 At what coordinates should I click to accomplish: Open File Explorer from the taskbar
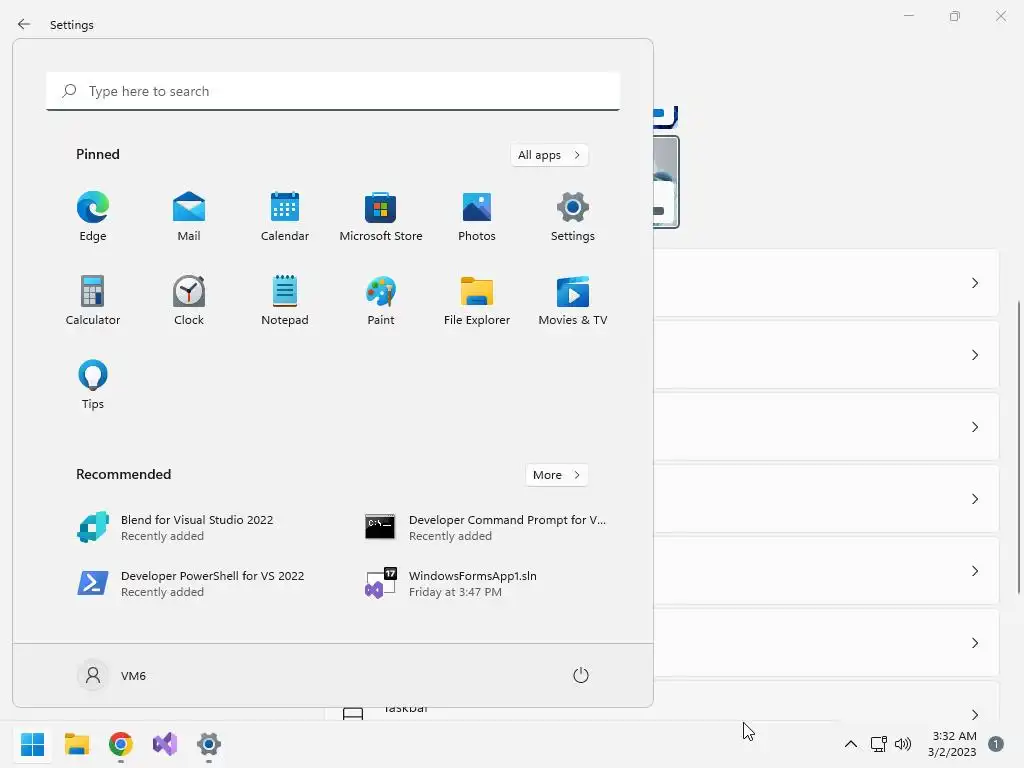click(77, 744)
